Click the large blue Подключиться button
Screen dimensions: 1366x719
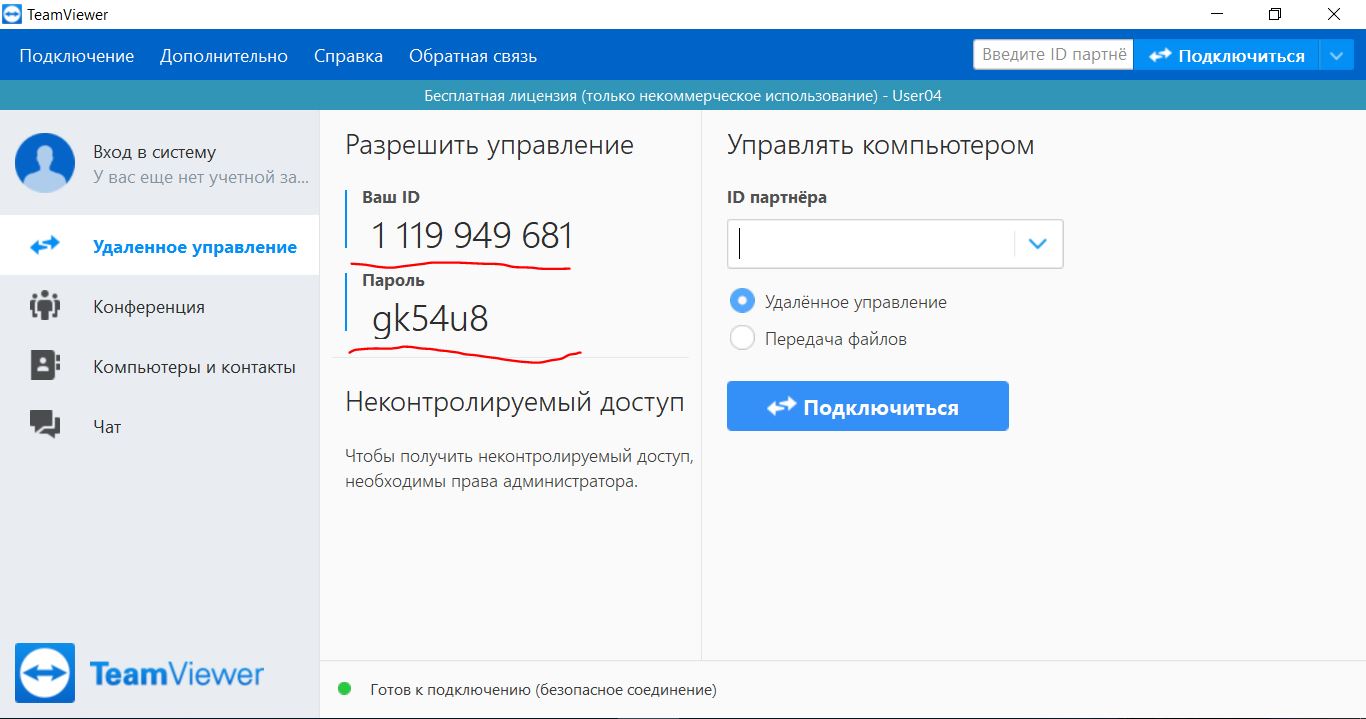coord(868,406)
